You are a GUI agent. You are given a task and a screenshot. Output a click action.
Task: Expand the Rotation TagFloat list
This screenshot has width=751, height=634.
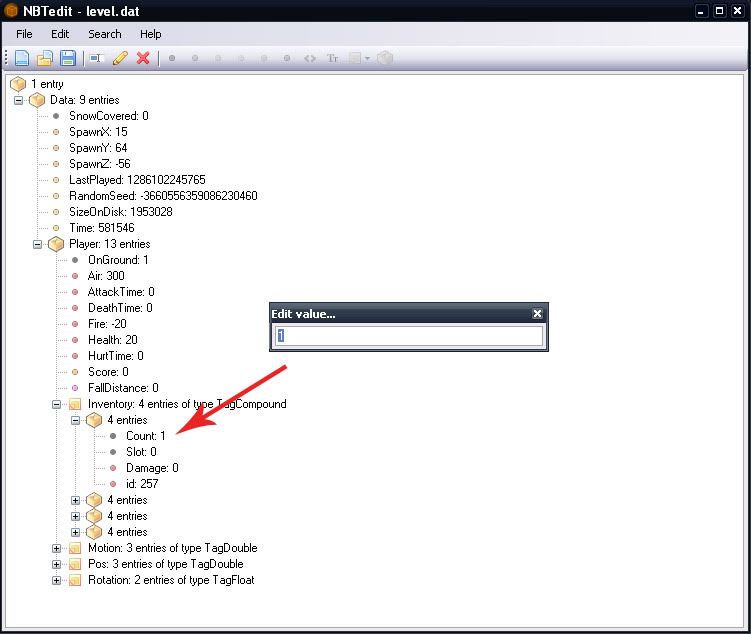(57, 580)
